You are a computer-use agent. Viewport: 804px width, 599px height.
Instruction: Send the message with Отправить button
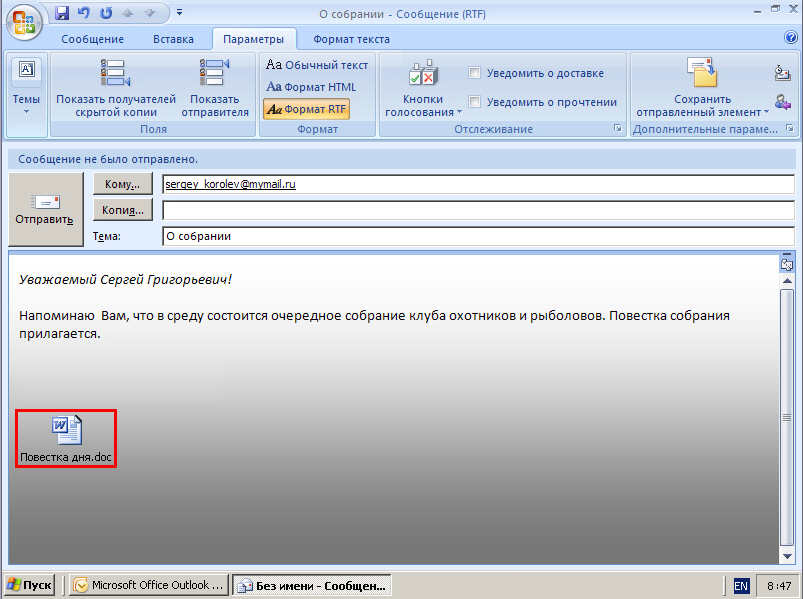pyautogui.click(x=46, y=209)
